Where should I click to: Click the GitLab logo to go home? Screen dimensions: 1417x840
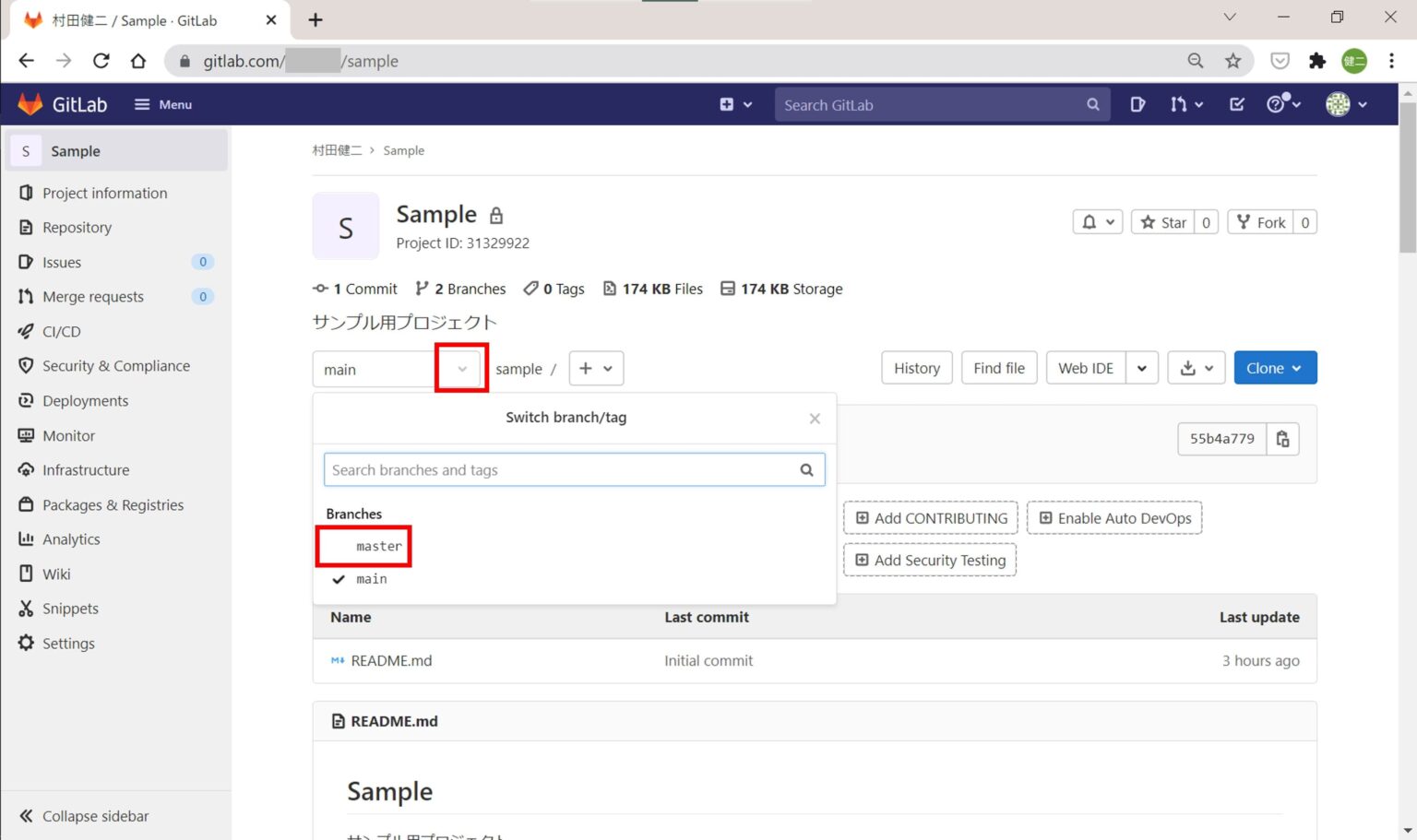click(62, 103)
